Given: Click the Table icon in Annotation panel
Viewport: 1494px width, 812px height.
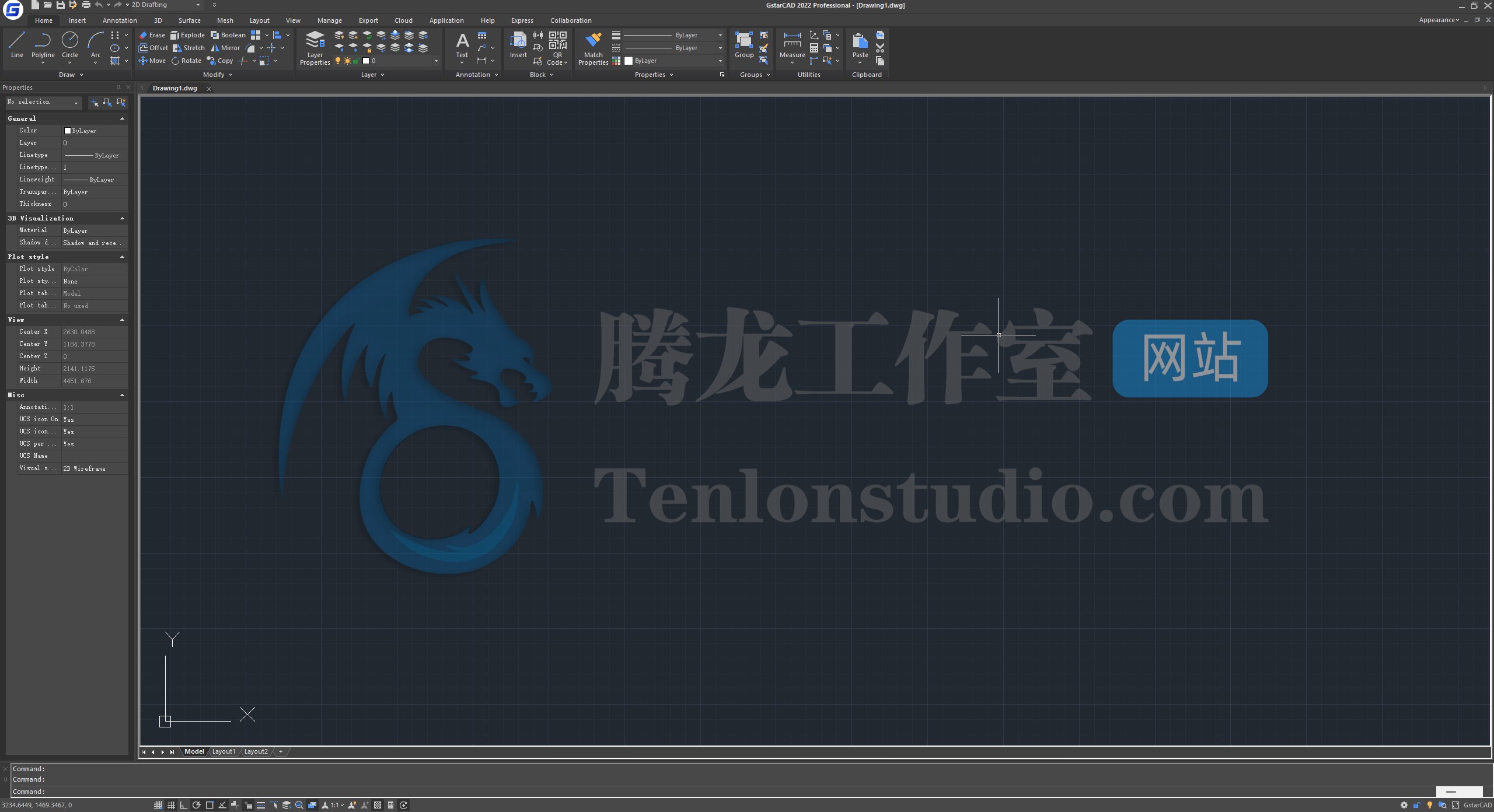Looking at the screenshot, I should (x=482, y=36).
